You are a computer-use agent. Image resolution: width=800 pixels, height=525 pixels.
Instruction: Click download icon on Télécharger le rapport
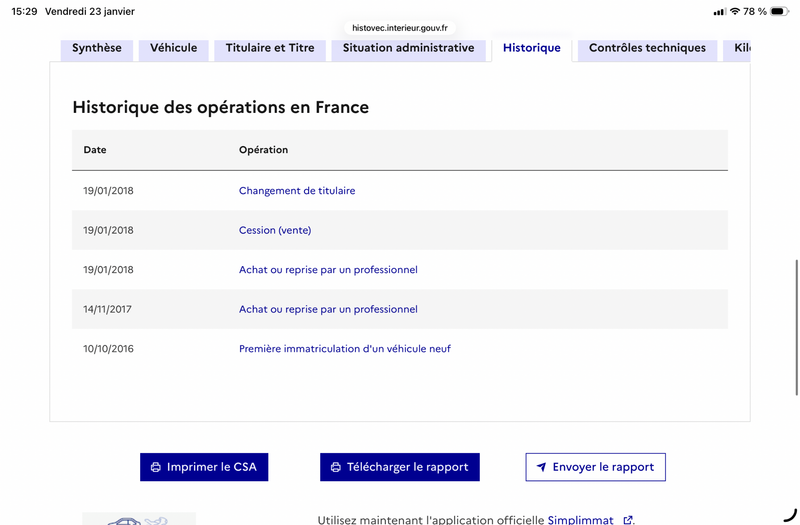tap(336, 467)
